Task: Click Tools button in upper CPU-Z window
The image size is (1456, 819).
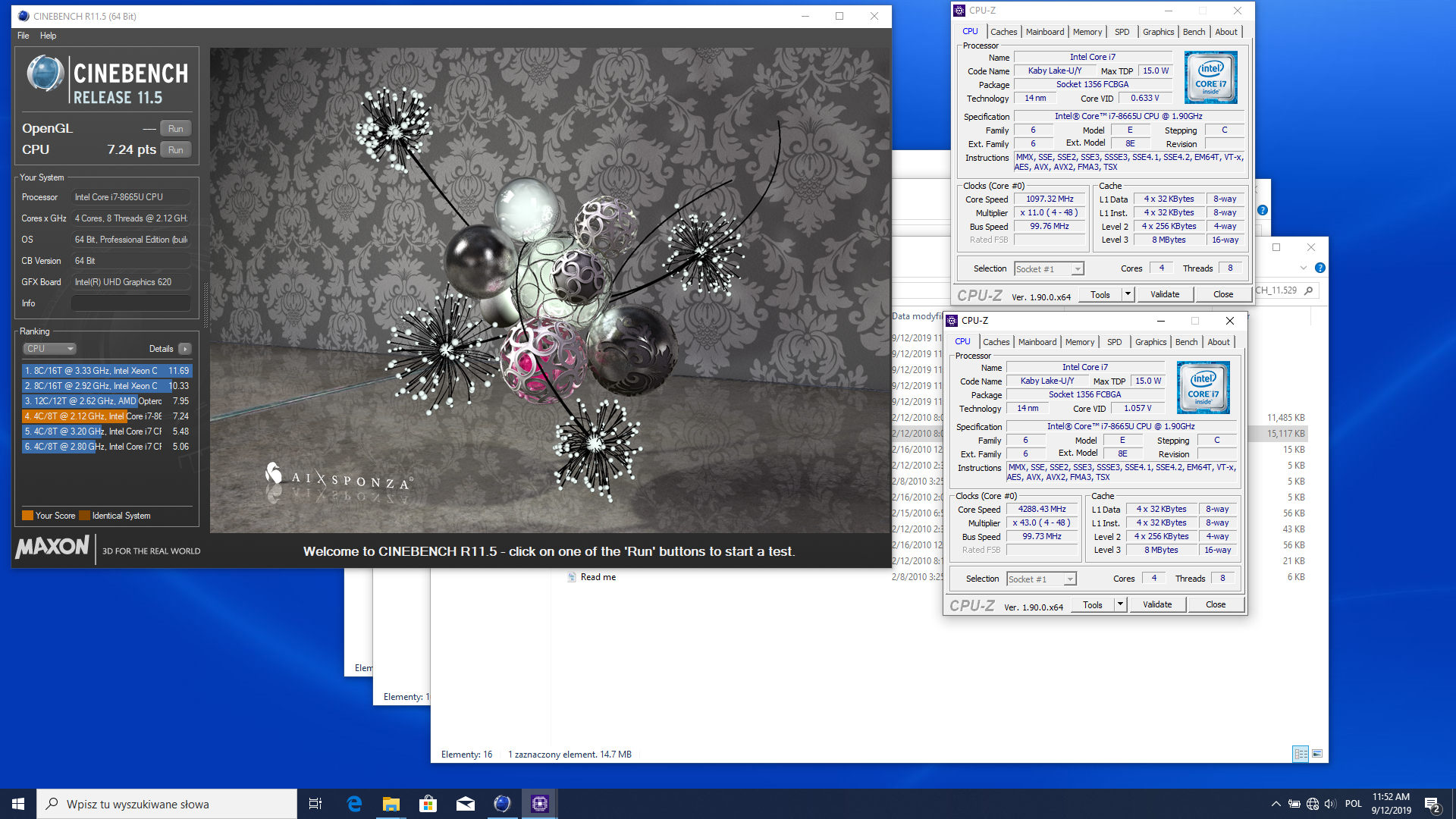Action: tap(1100, 295)
